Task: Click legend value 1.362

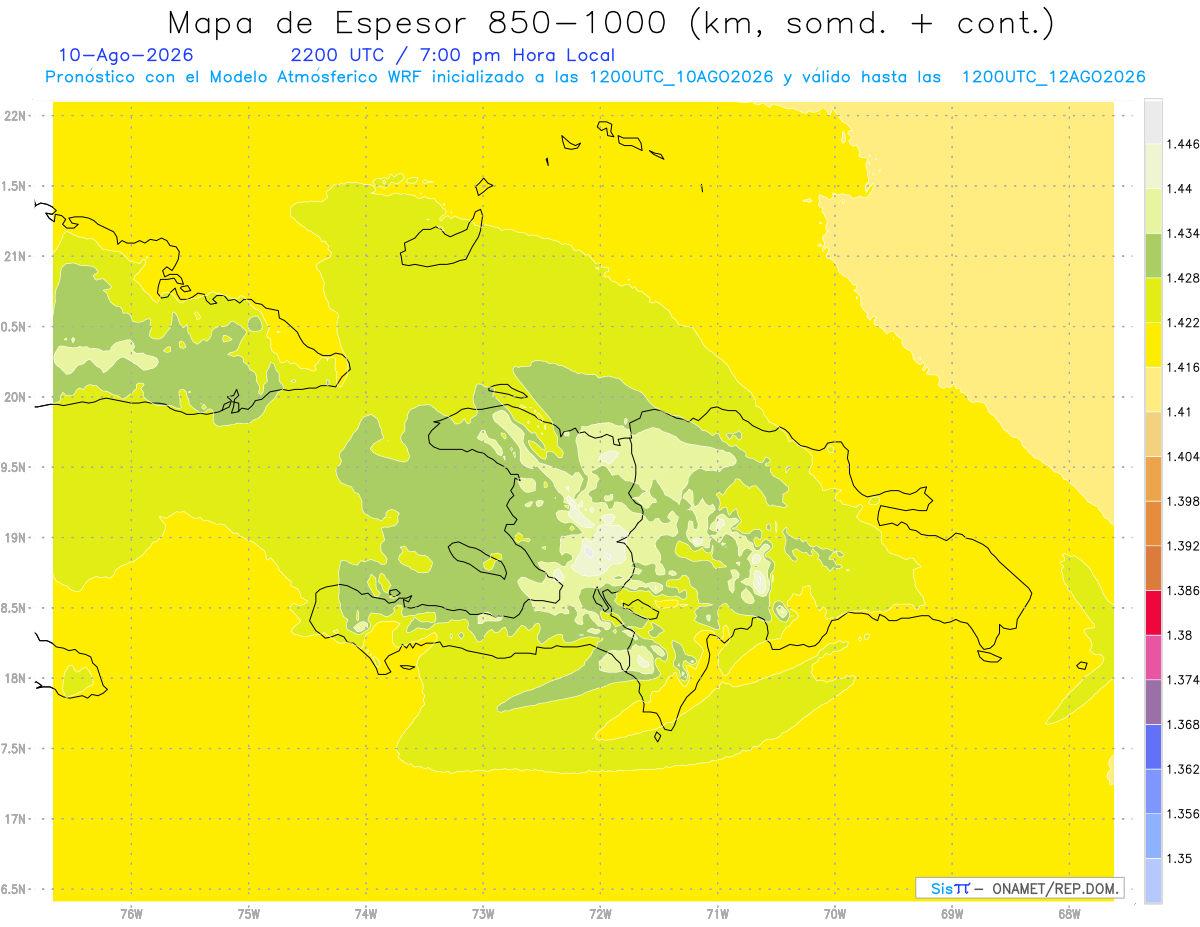Action: coord(1182,769)
